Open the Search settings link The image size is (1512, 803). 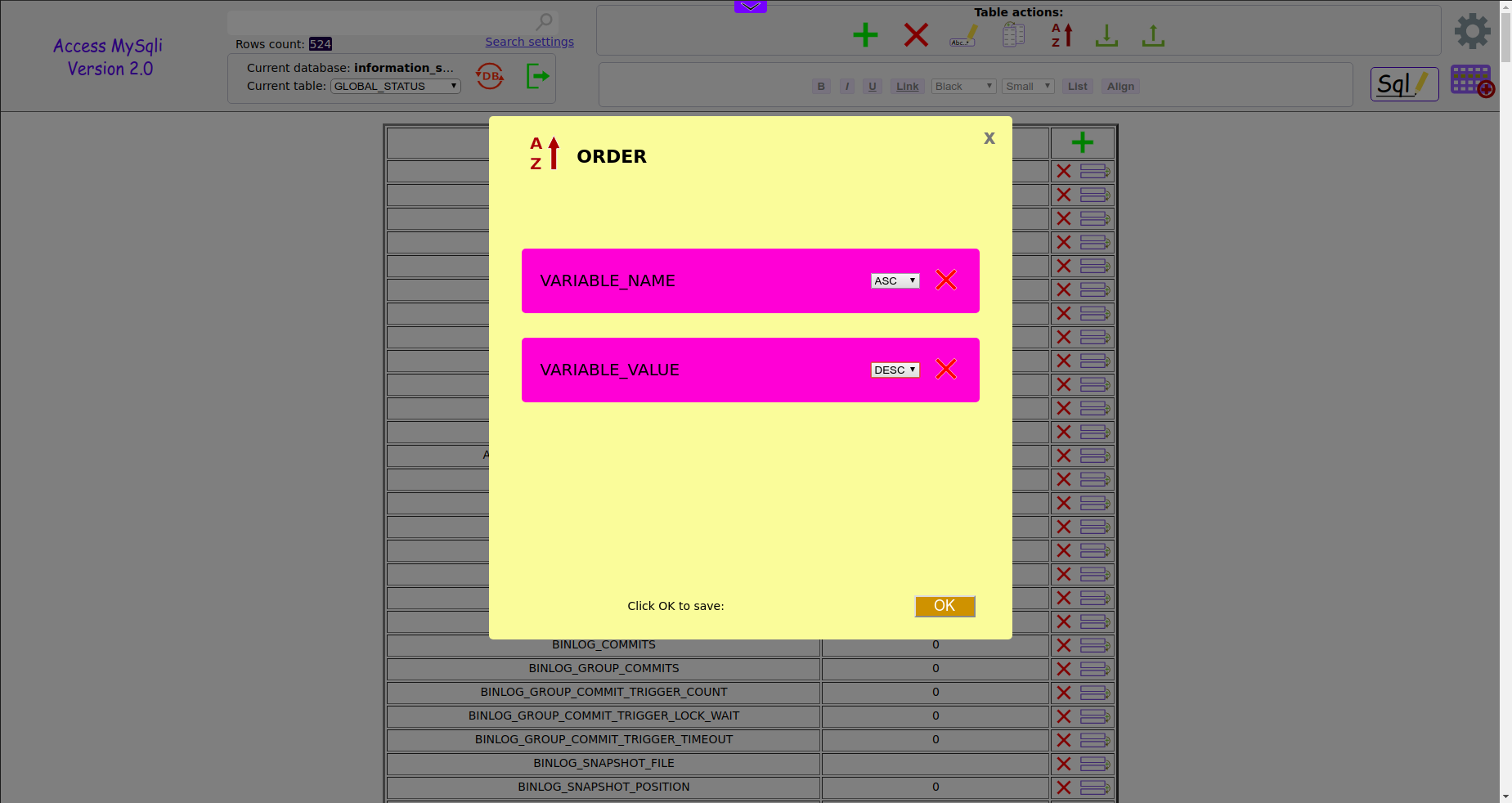(x=530, y=42)
